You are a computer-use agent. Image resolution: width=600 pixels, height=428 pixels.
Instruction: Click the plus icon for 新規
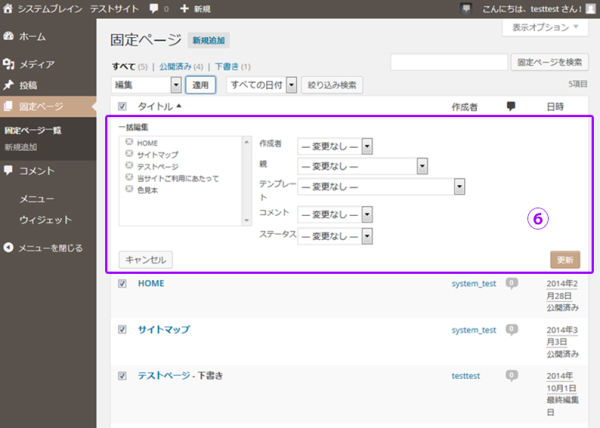point(183,8)
